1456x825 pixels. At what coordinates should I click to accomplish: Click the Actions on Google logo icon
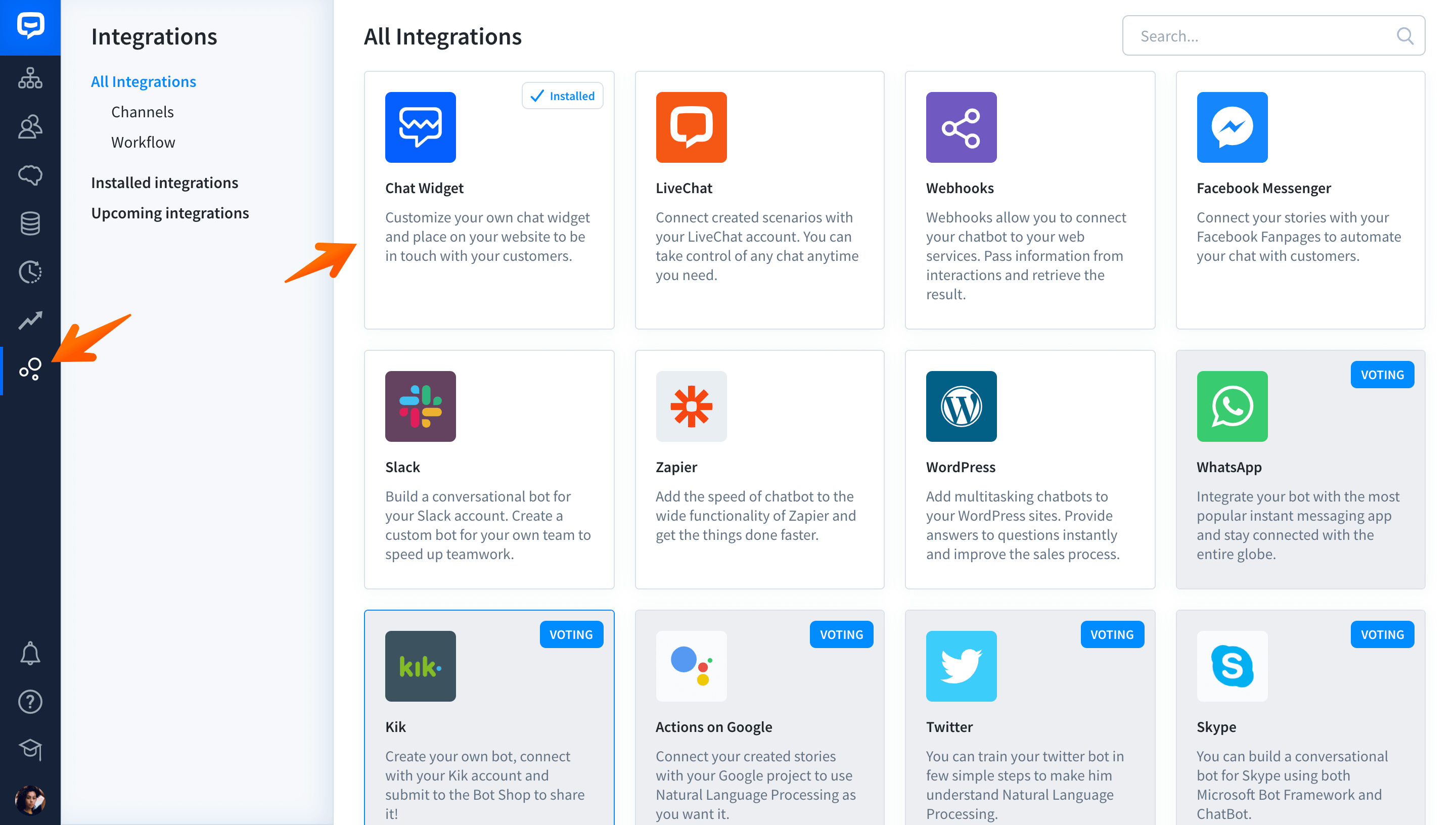[691, 666]
